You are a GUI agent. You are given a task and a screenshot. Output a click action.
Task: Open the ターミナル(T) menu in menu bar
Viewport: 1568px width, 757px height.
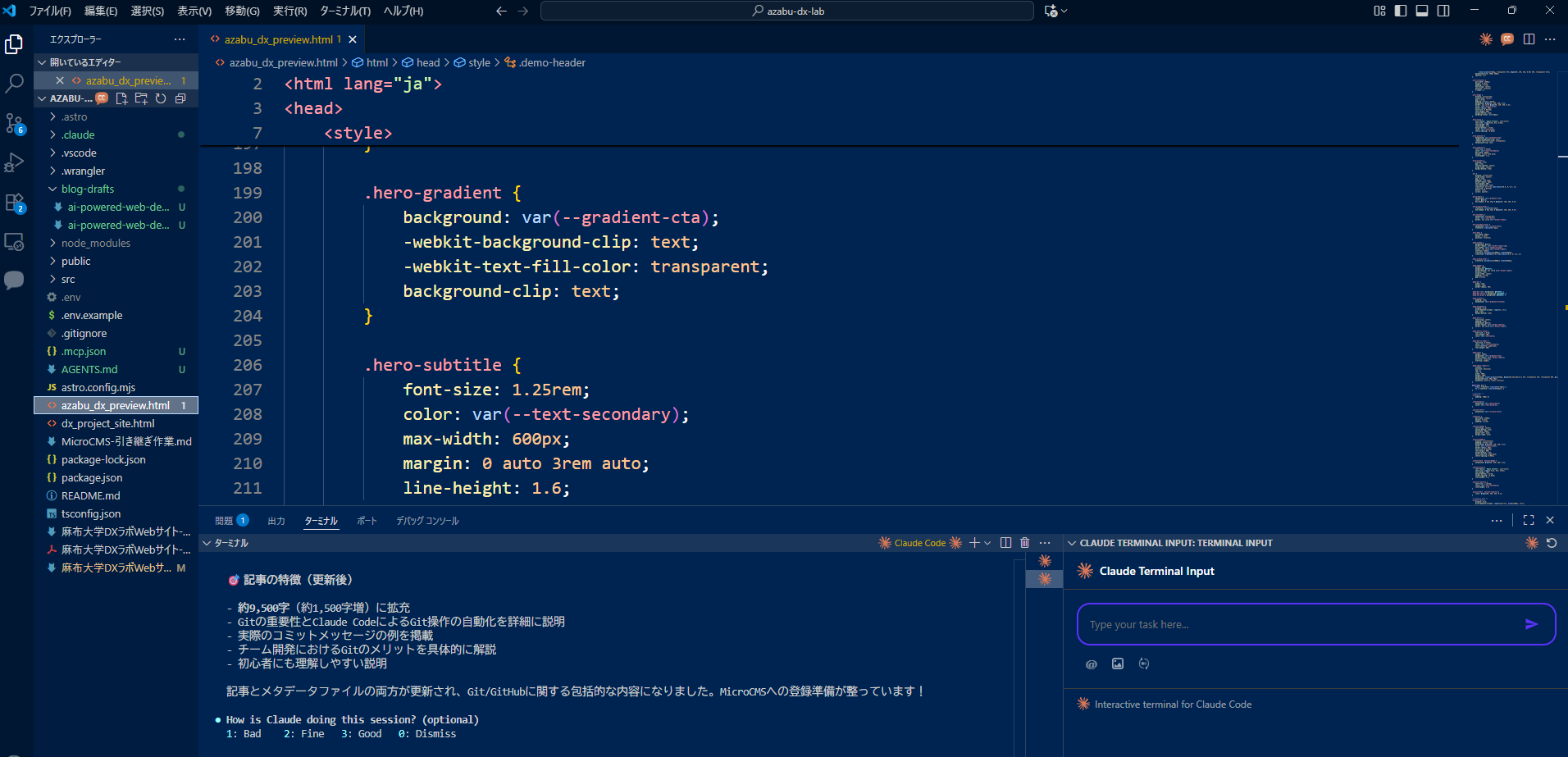344,11
